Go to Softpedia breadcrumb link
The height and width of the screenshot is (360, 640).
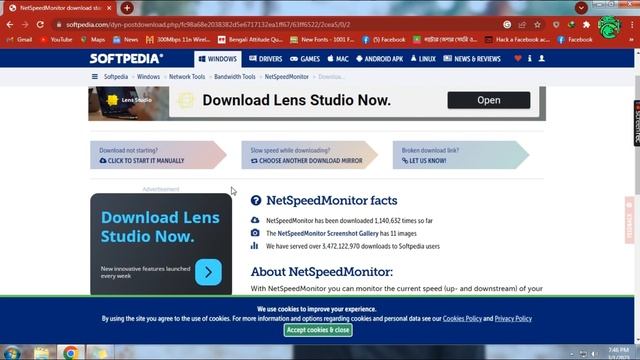116,77
